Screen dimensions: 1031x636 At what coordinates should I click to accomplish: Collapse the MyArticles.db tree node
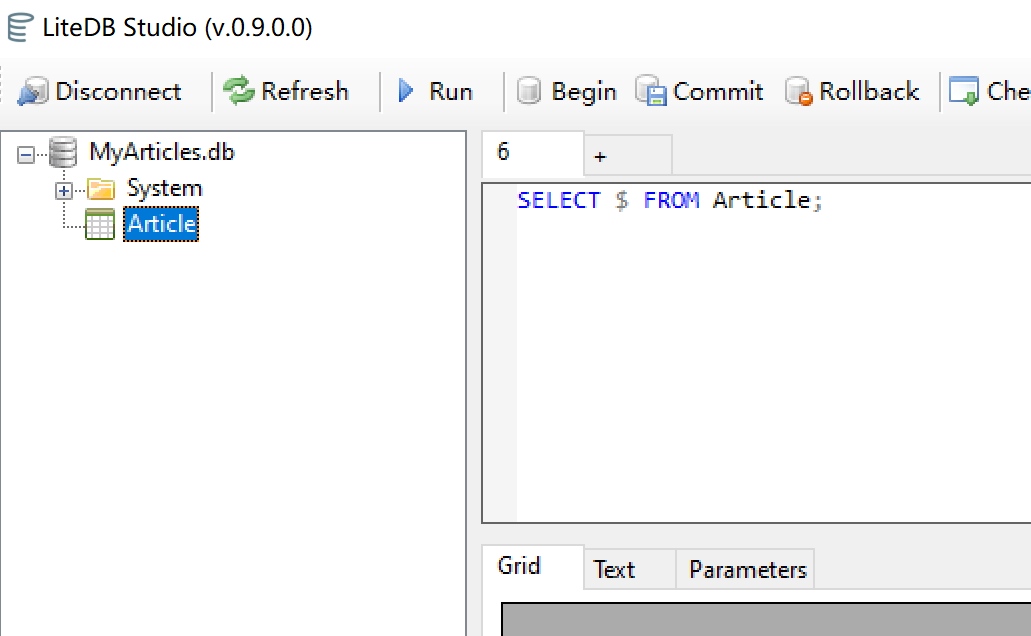[x=26, y=155]
